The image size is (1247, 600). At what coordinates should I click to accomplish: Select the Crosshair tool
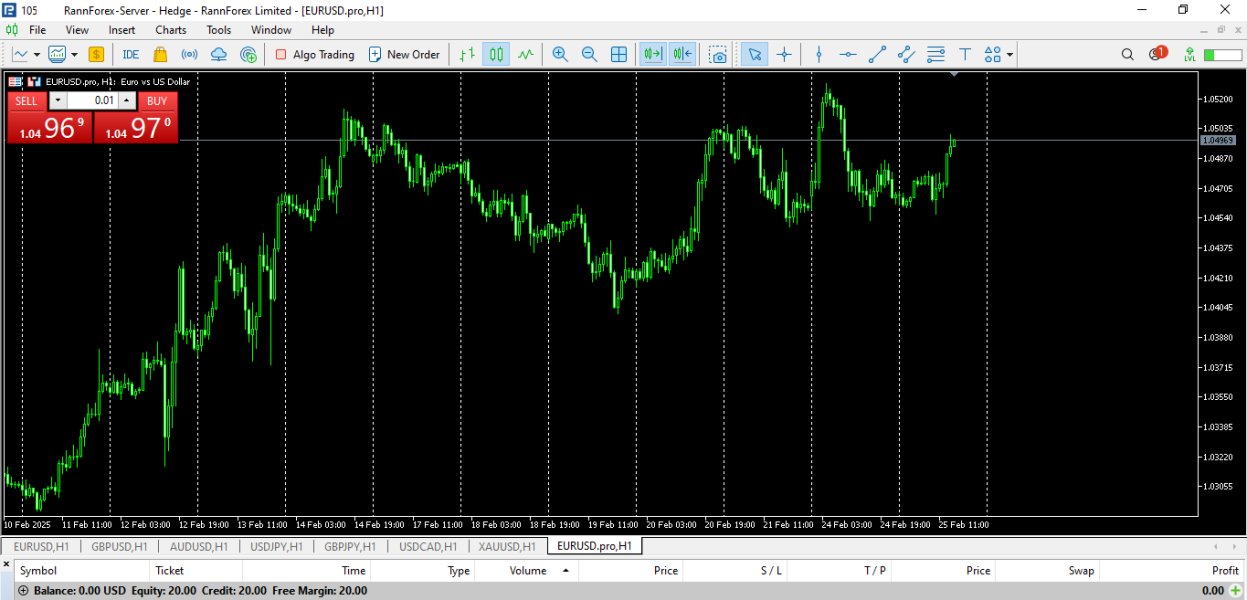[x=784, y=55]
